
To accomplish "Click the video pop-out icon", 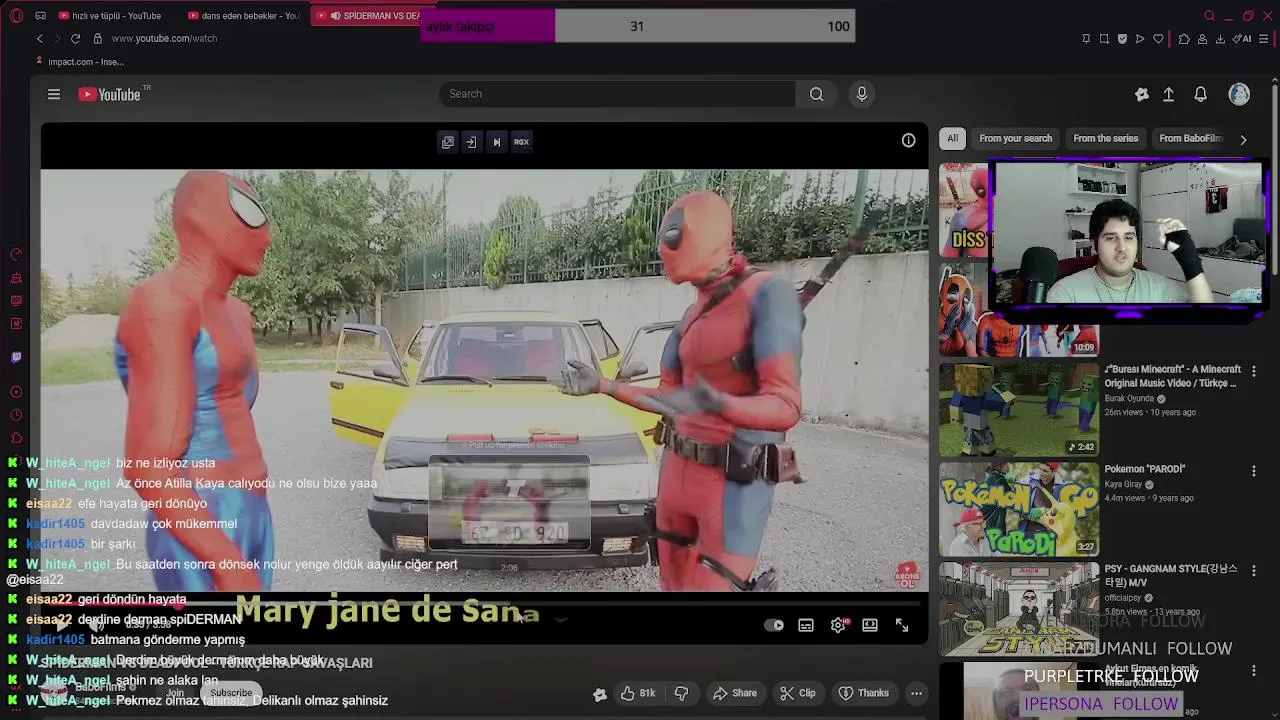I will (448, 142).
